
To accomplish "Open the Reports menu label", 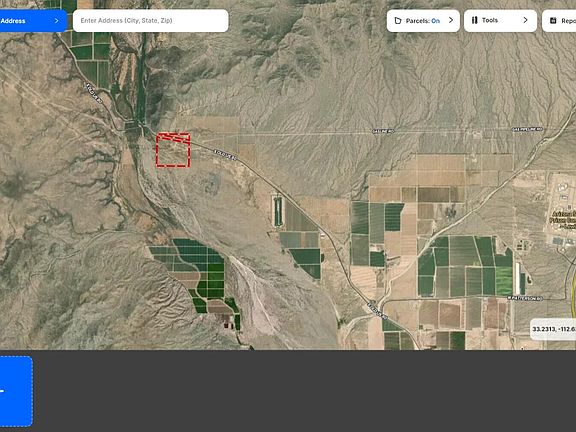I will point(568,21).
